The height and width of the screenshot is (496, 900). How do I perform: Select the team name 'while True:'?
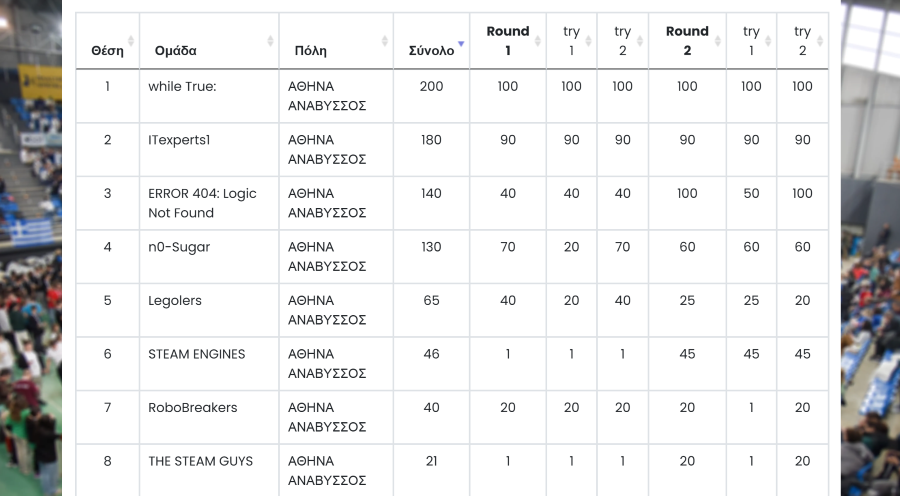coord(182,87)
